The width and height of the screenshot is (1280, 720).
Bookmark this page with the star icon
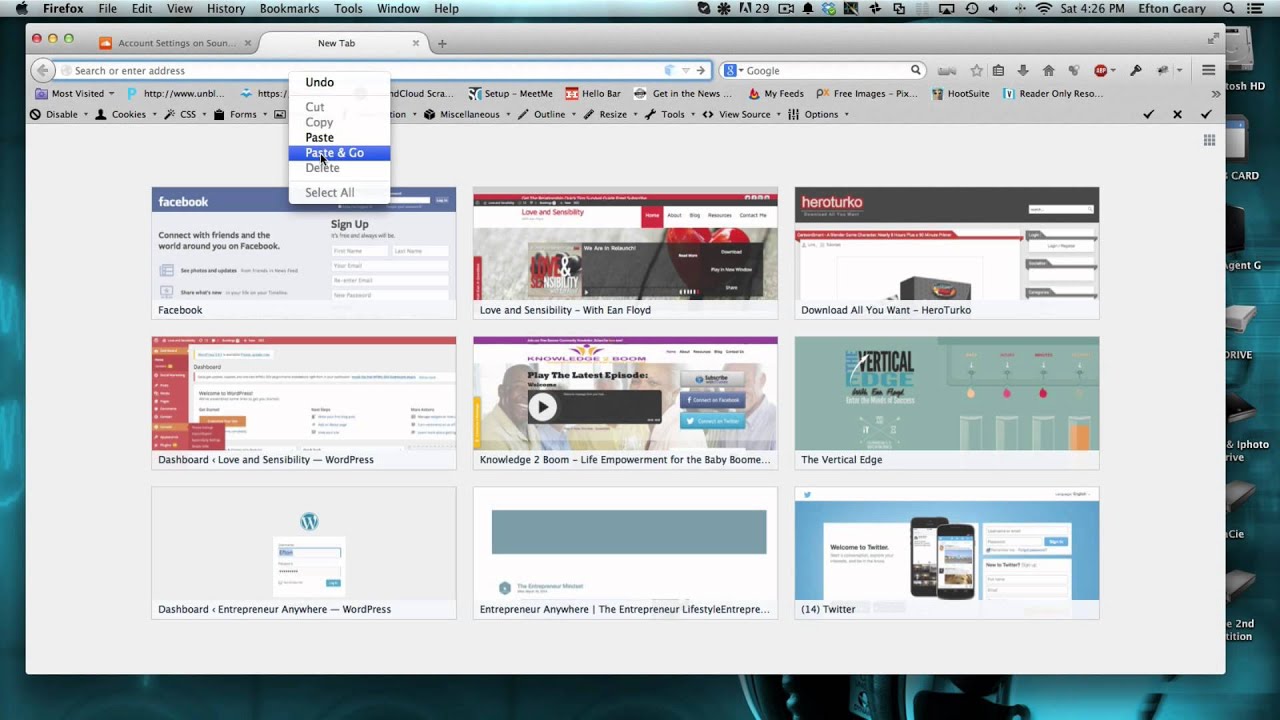tap(976, 71)
